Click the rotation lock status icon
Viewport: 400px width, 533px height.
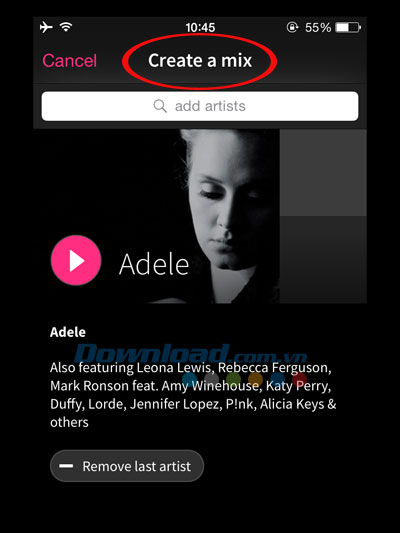click(292, 27)
